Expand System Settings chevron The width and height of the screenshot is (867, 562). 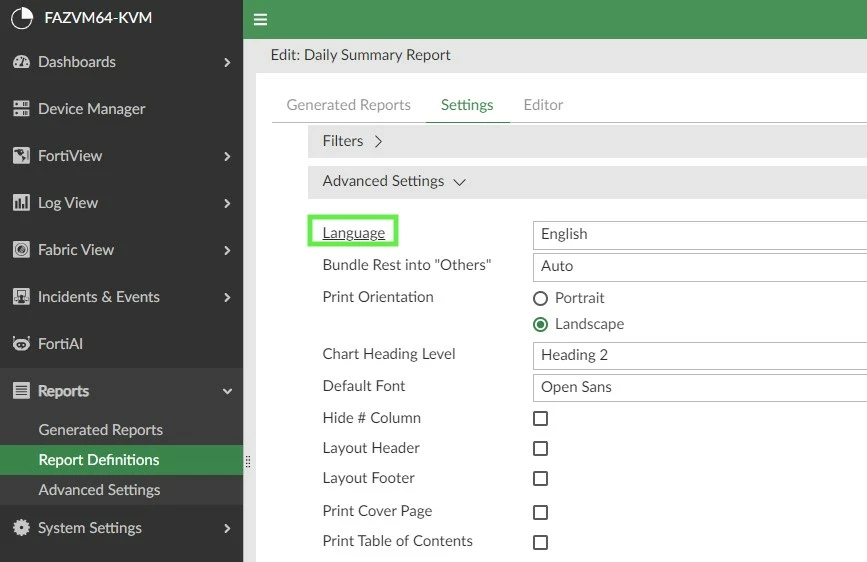[x=227, y=529]
